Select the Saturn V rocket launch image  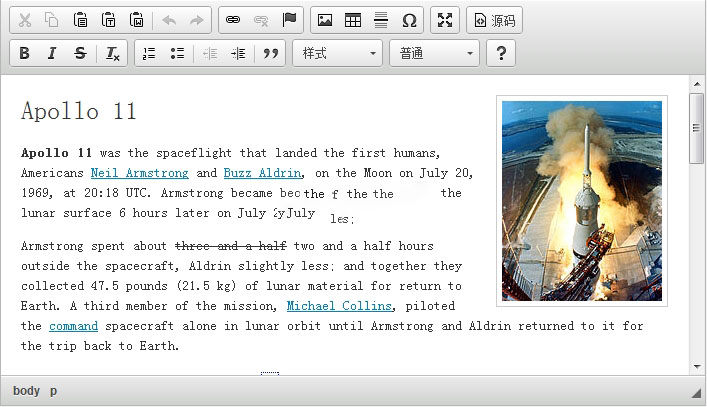coord(582,201)
